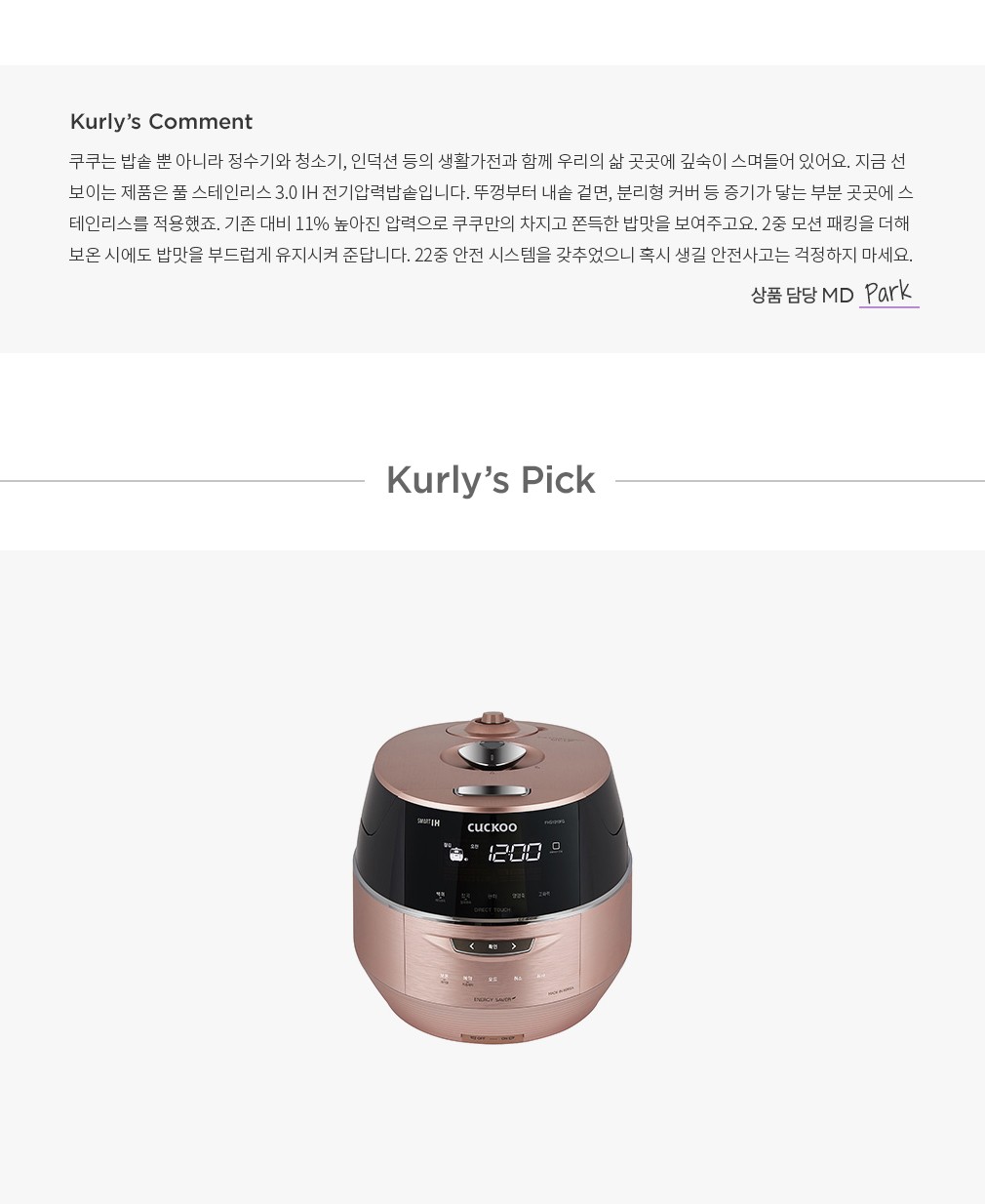
Task: Click the square icon beside the clock
Action: click(x=556, y=845)
